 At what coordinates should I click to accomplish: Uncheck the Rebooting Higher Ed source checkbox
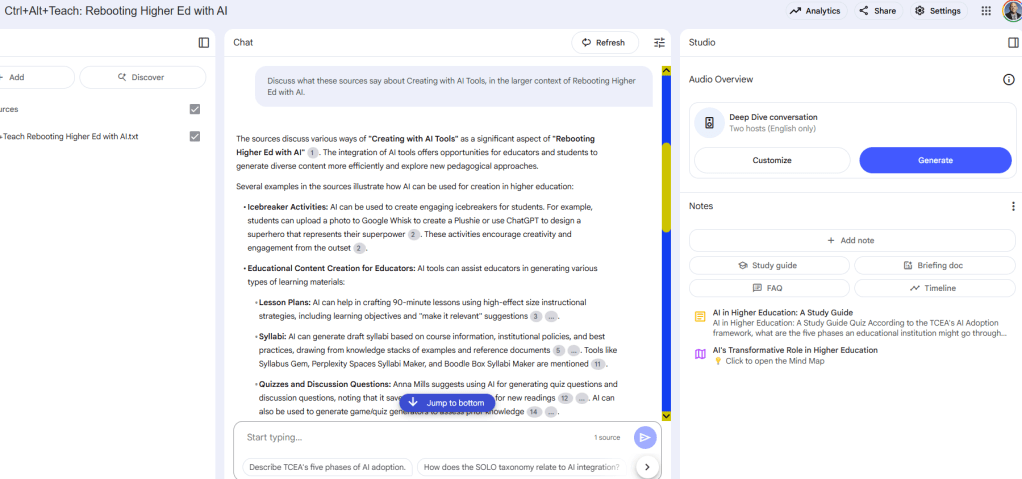click(195, 137)
